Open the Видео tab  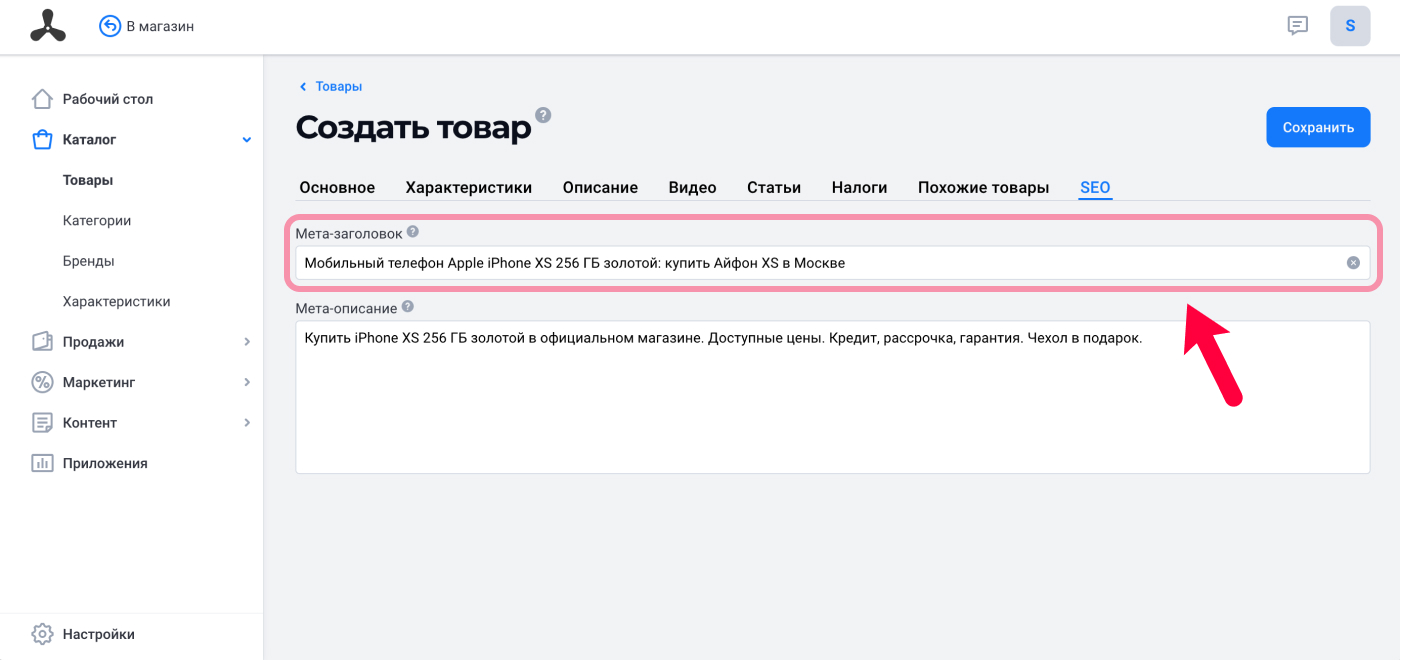point(692,188)
